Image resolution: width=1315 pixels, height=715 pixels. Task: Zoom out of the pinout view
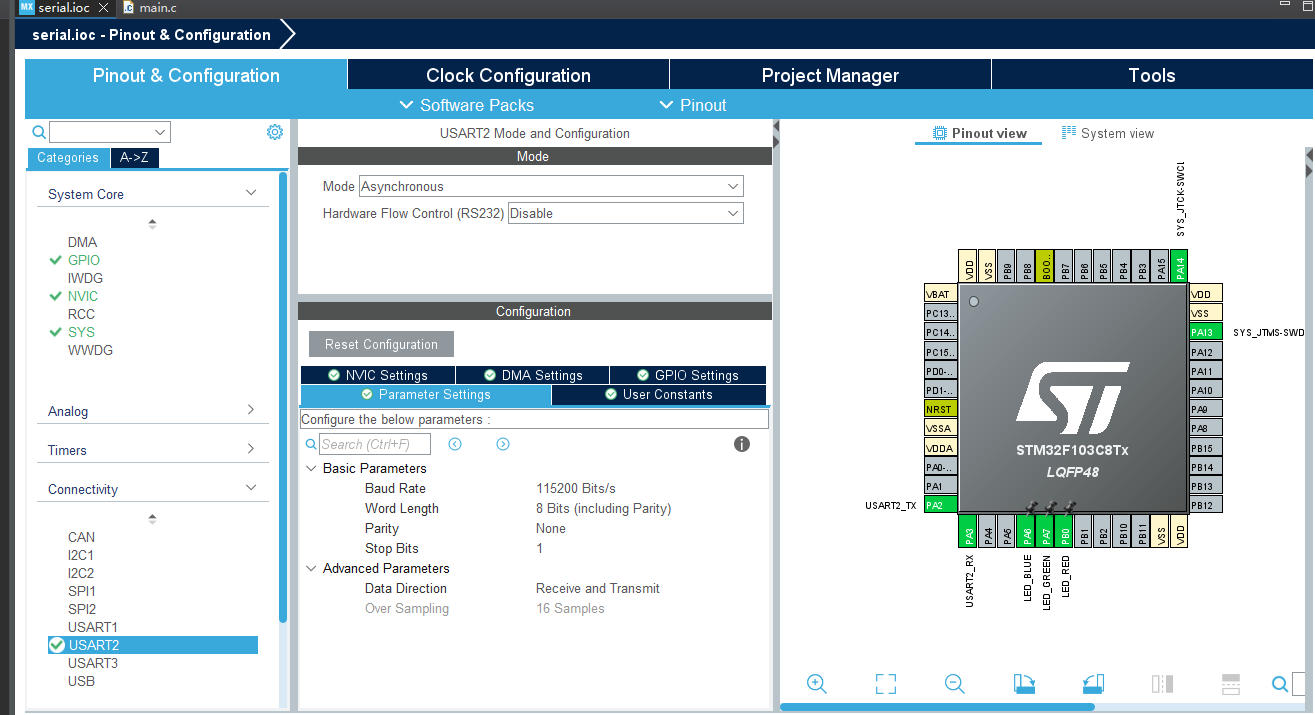[x=955, y=684]
